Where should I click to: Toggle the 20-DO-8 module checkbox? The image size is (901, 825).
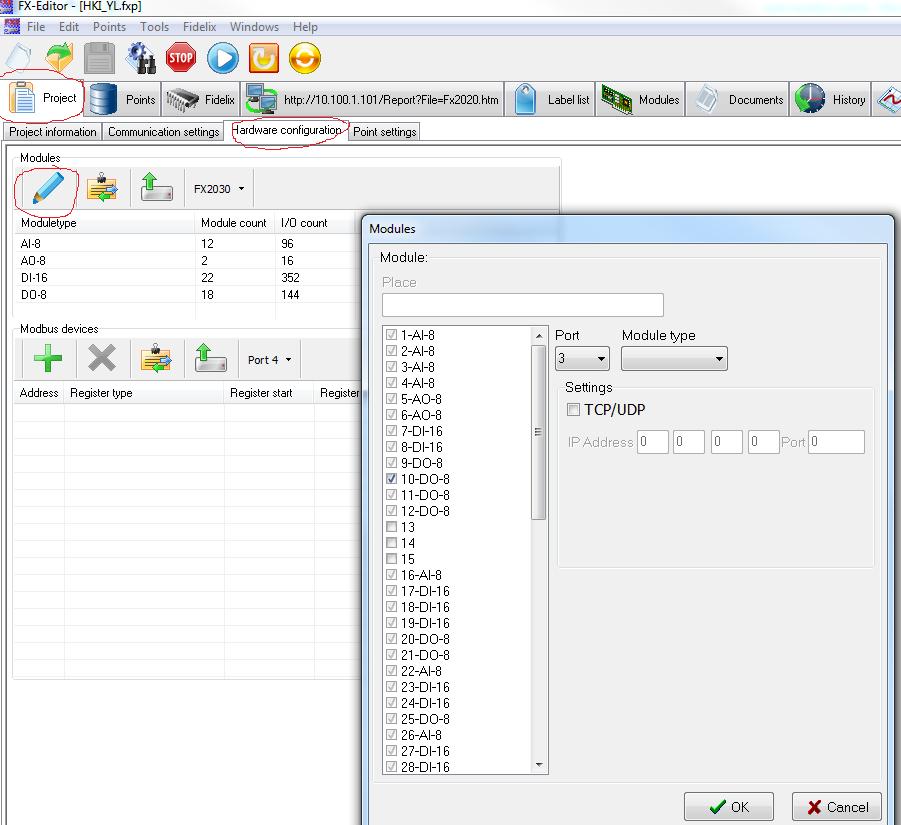pyautogui.click(x=391, y=638)
